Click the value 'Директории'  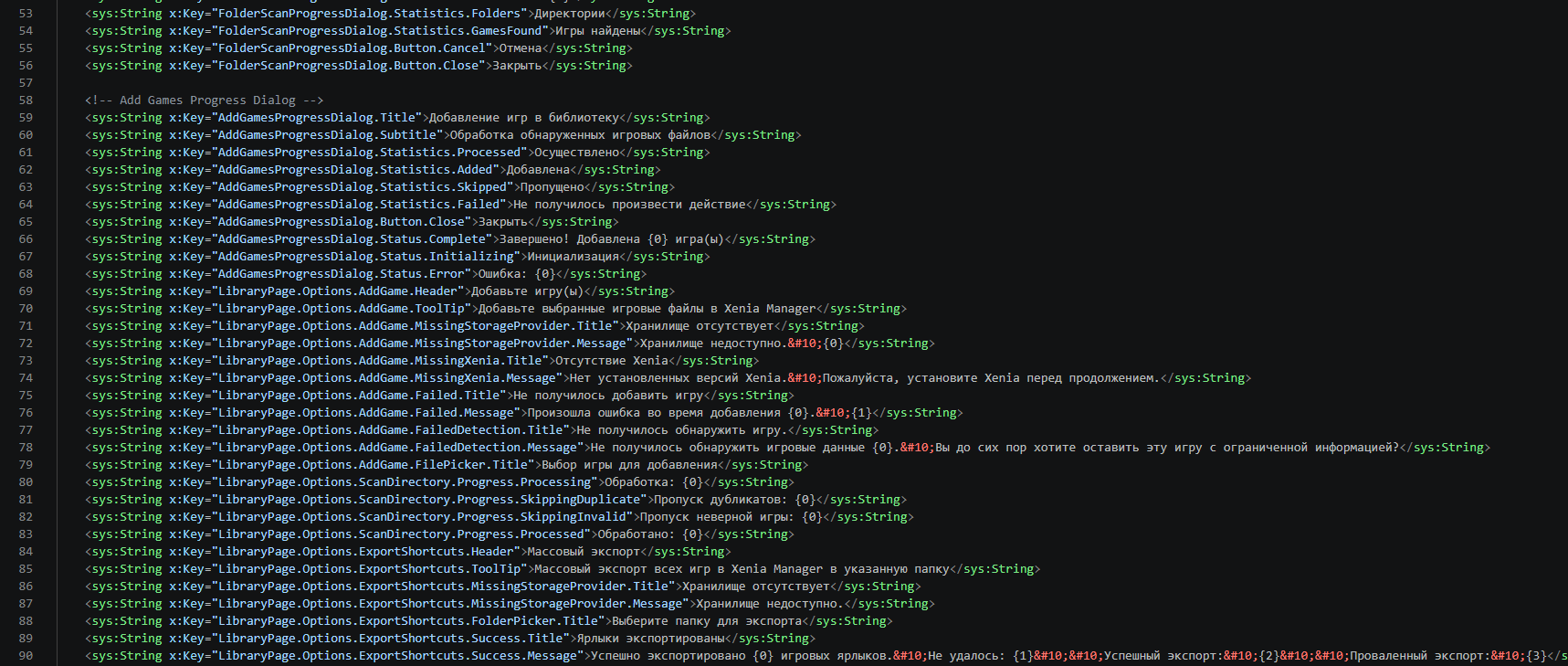(570, 14)
